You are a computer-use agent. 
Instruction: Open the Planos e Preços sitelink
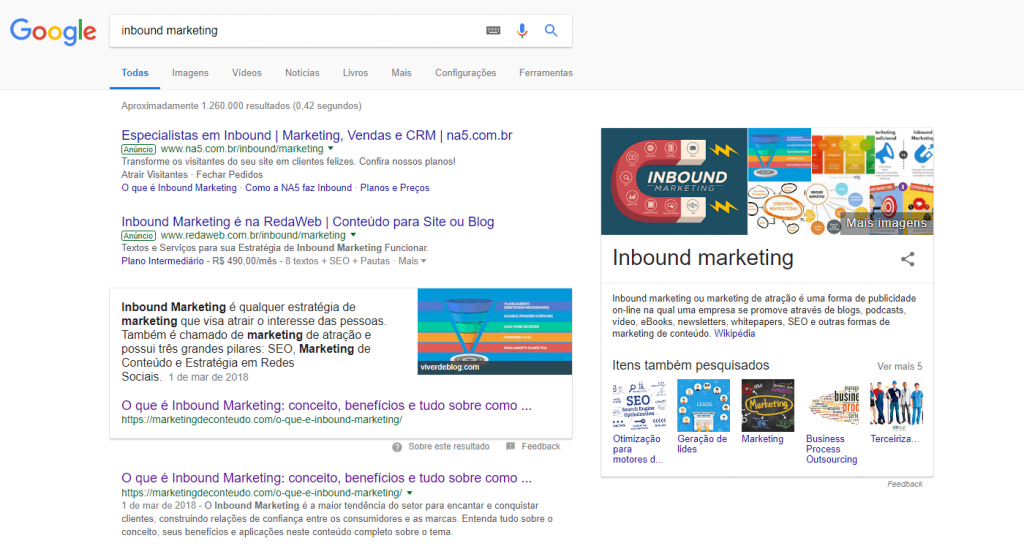394,188
